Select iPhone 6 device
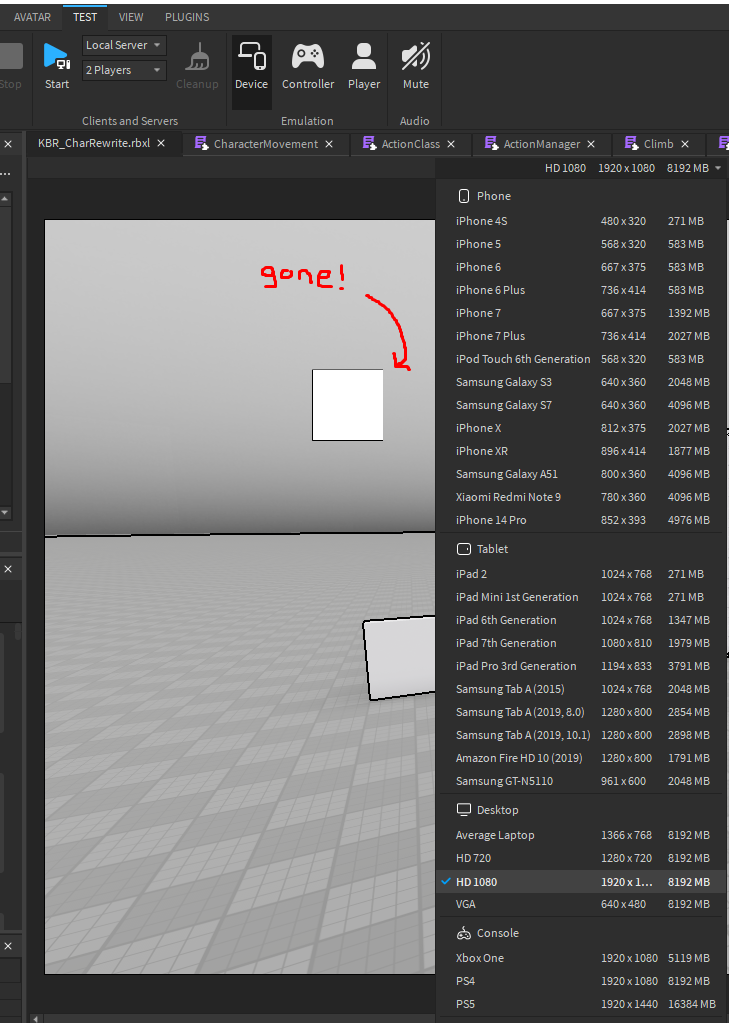 coord(582,267)
